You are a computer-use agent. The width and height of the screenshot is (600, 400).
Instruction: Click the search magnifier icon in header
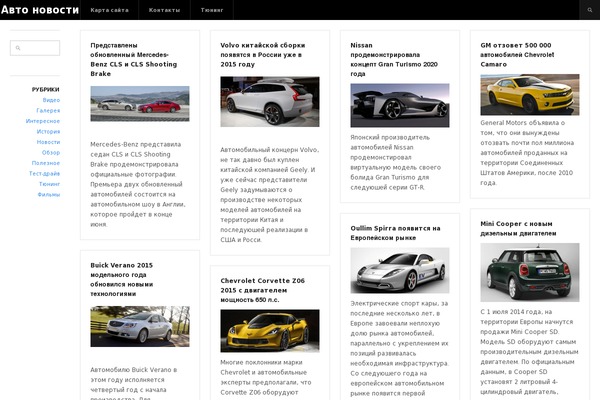[x=590, y=10]
